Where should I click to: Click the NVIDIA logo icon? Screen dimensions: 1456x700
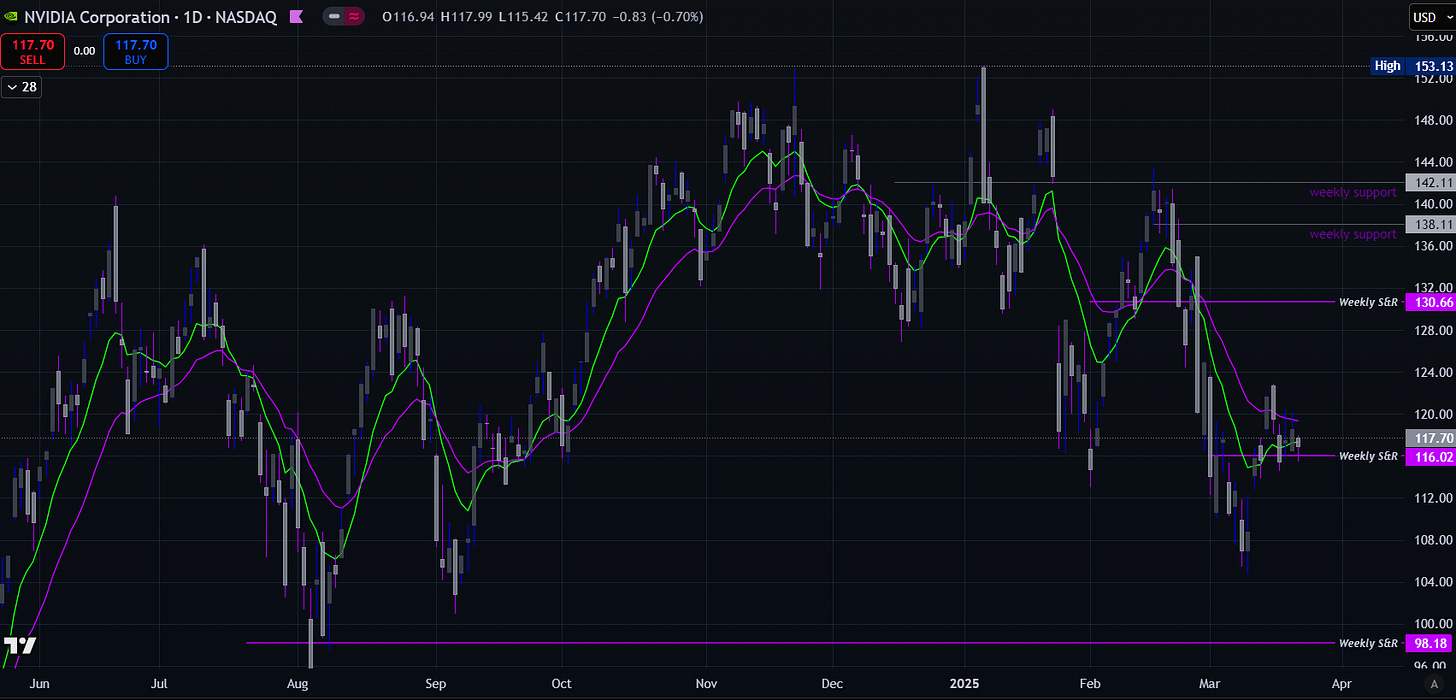11,17
